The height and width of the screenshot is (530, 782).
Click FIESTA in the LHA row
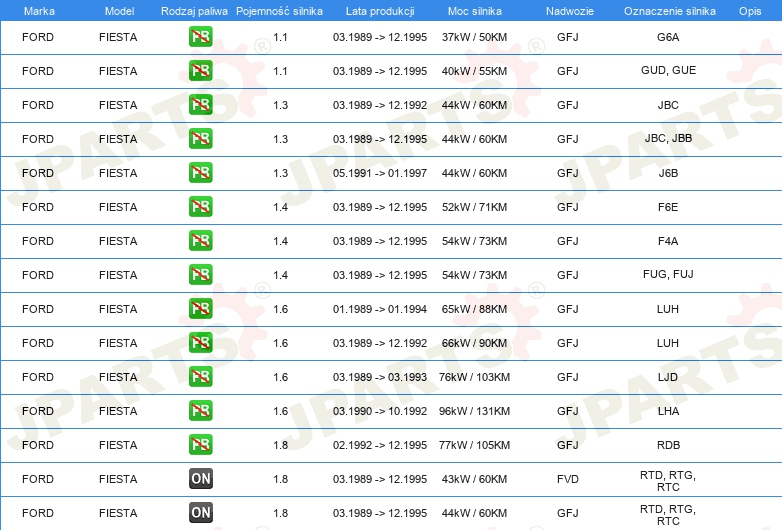click(118, 411)
